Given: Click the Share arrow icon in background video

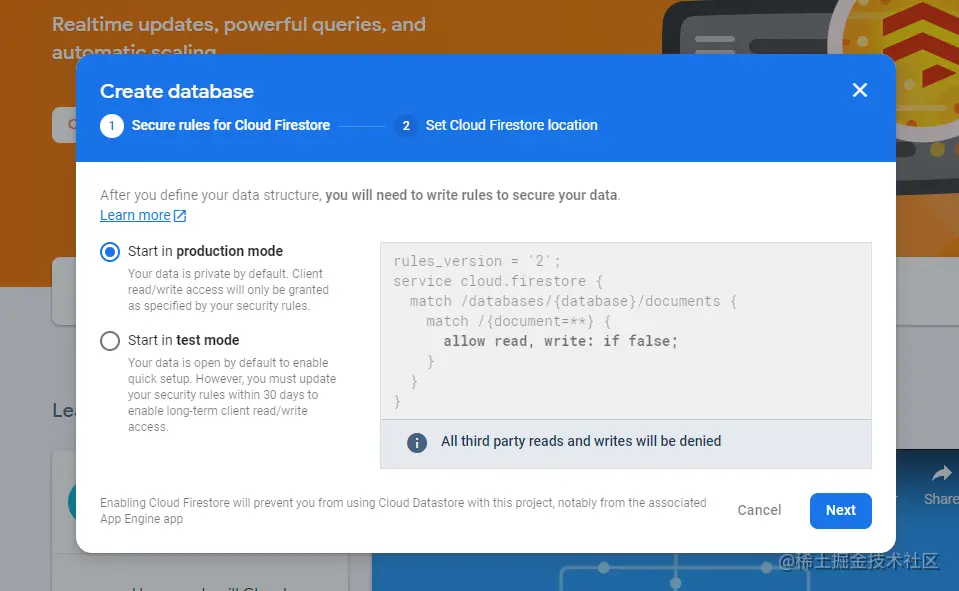Looking at the screenshot, I should click(942, 474).
